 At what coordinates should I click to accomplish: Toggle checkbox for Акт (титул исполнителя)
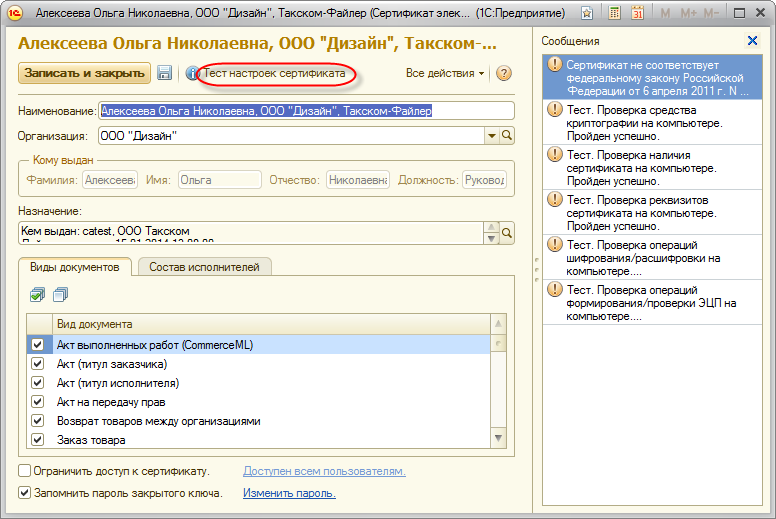(38, 382)
